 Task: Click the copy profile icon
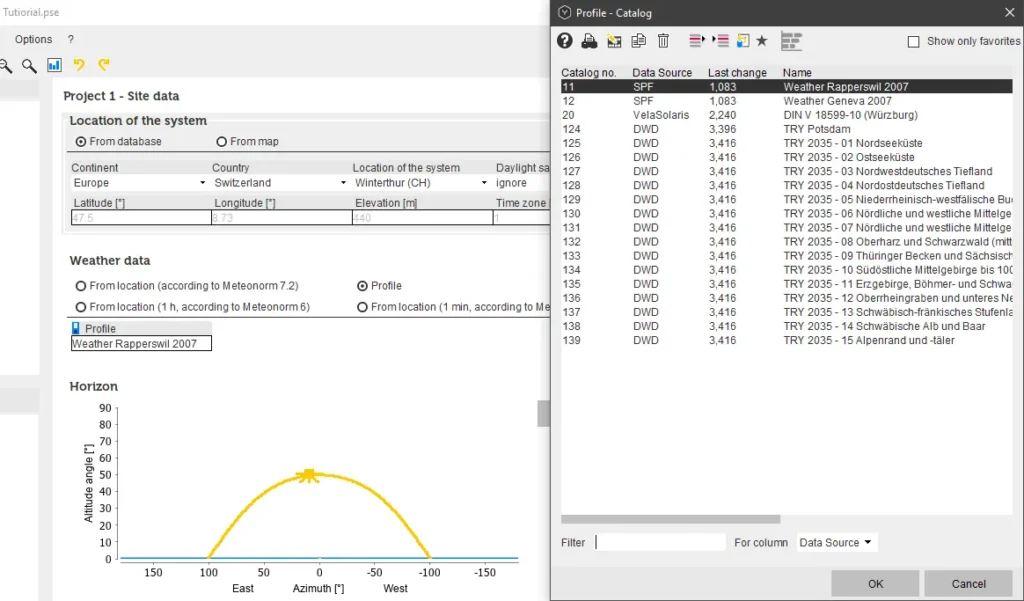click(638, 41)
